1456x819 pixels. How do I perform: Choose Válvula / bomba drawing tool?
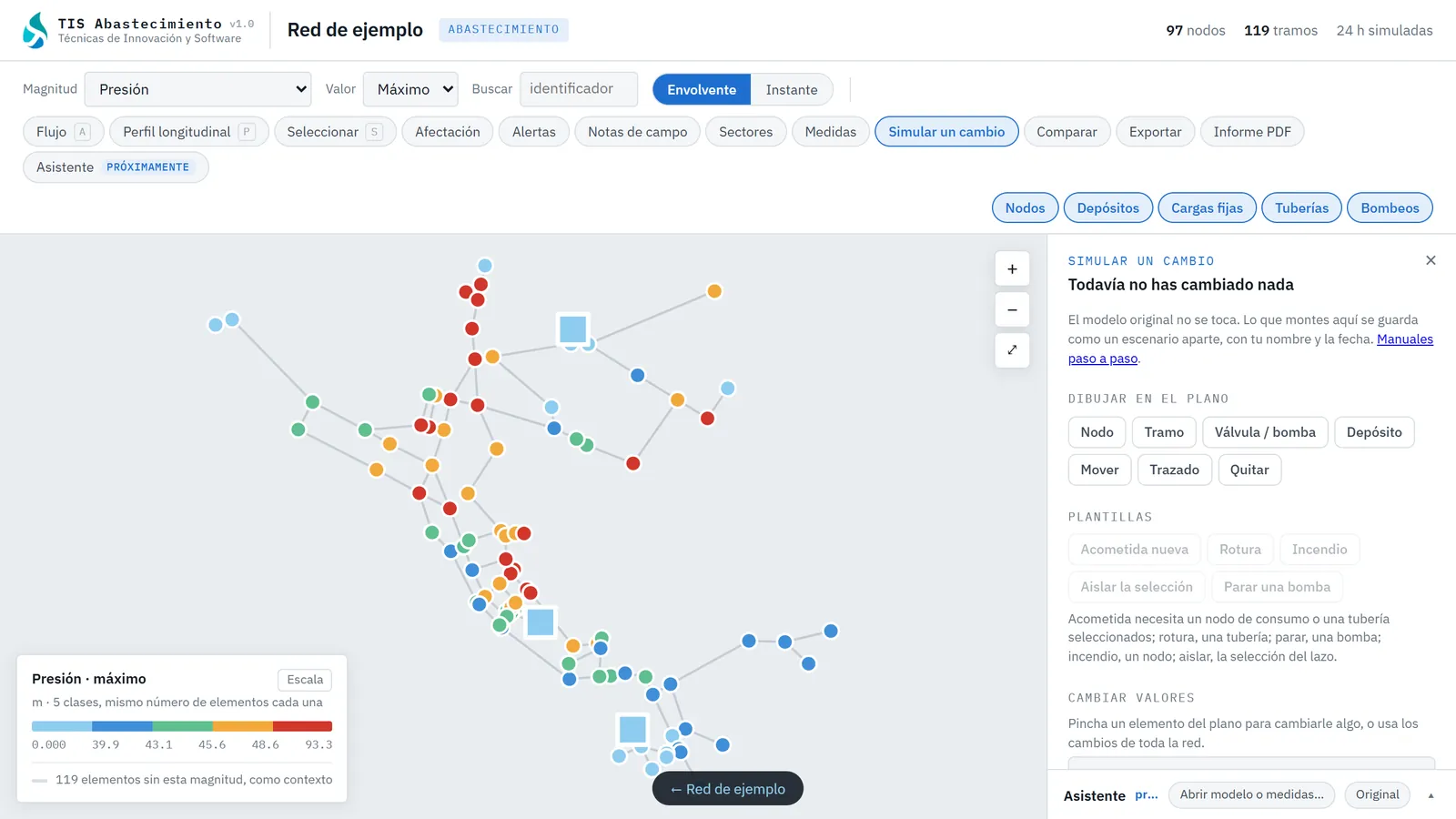click(x=1265, y=432)
